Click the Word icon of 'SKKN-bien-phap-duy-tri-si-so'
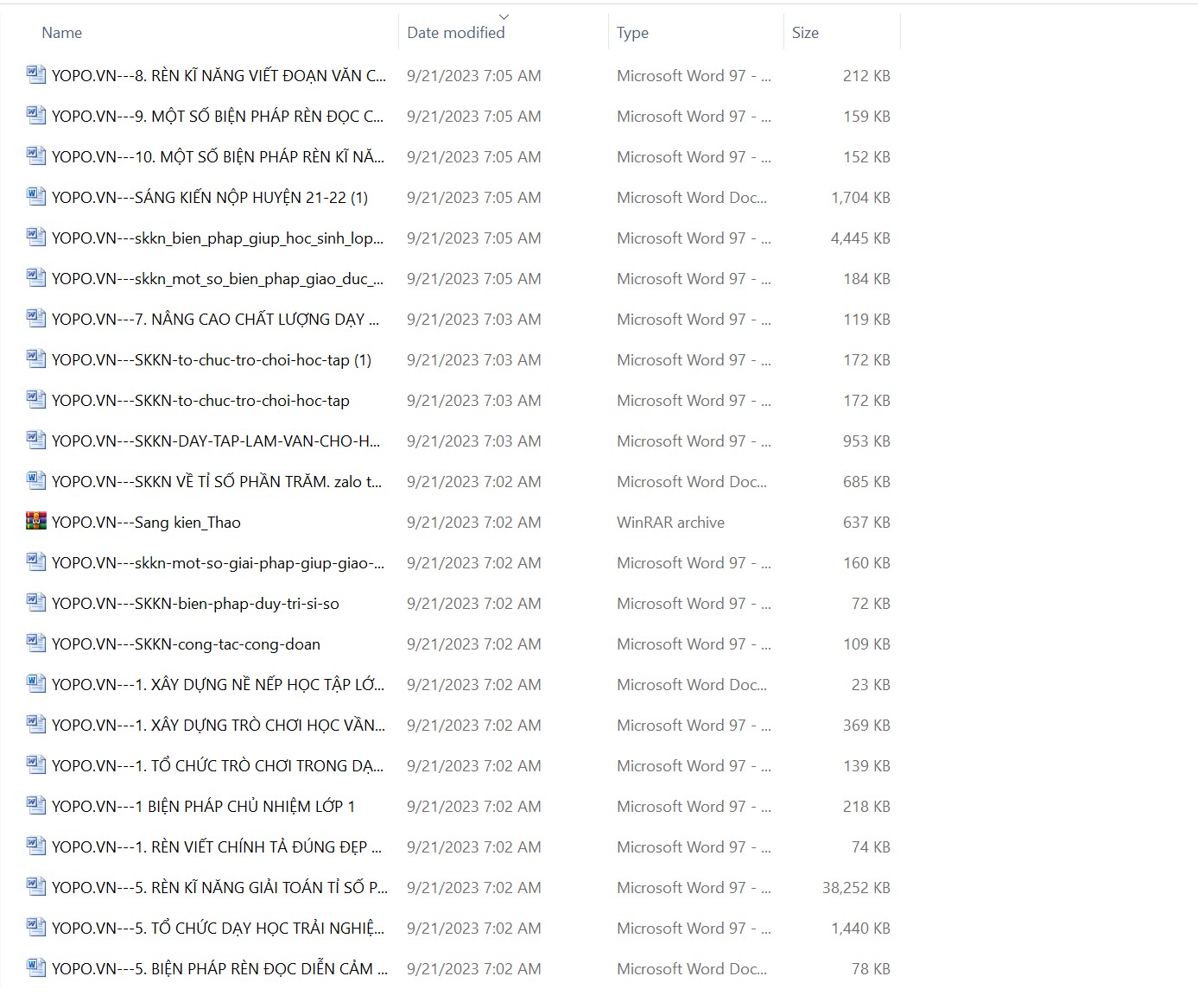This screenshot has height=1008, width=1198. coord(36,603)
